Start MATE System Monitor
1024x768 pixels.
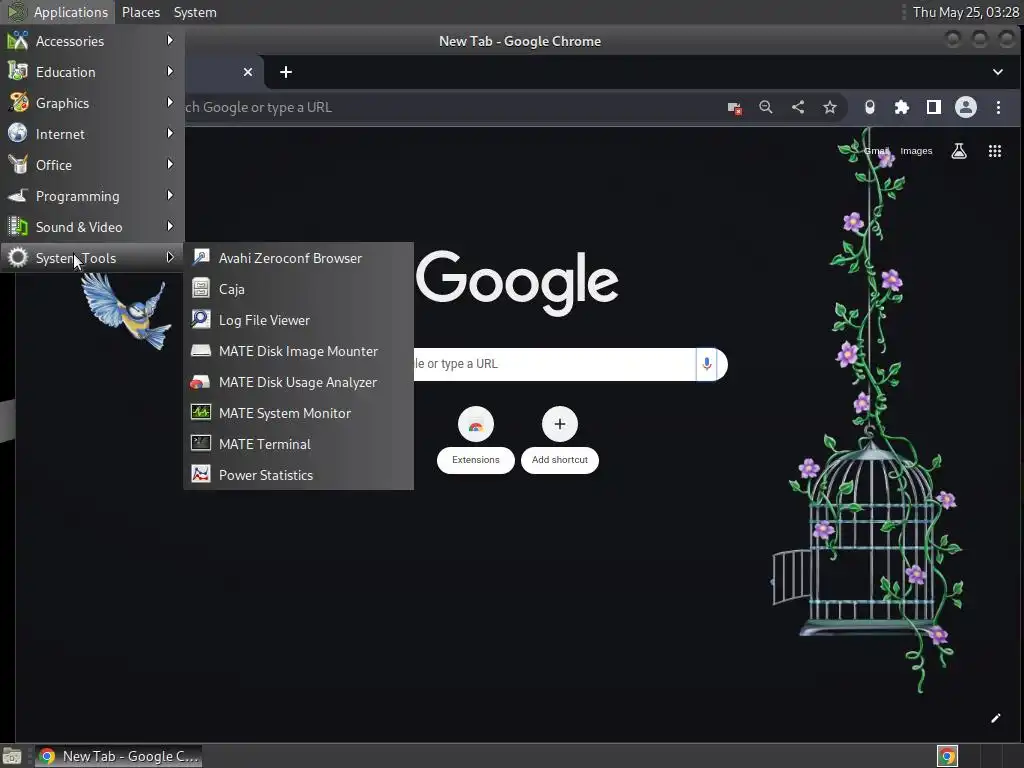click(298, 413)
